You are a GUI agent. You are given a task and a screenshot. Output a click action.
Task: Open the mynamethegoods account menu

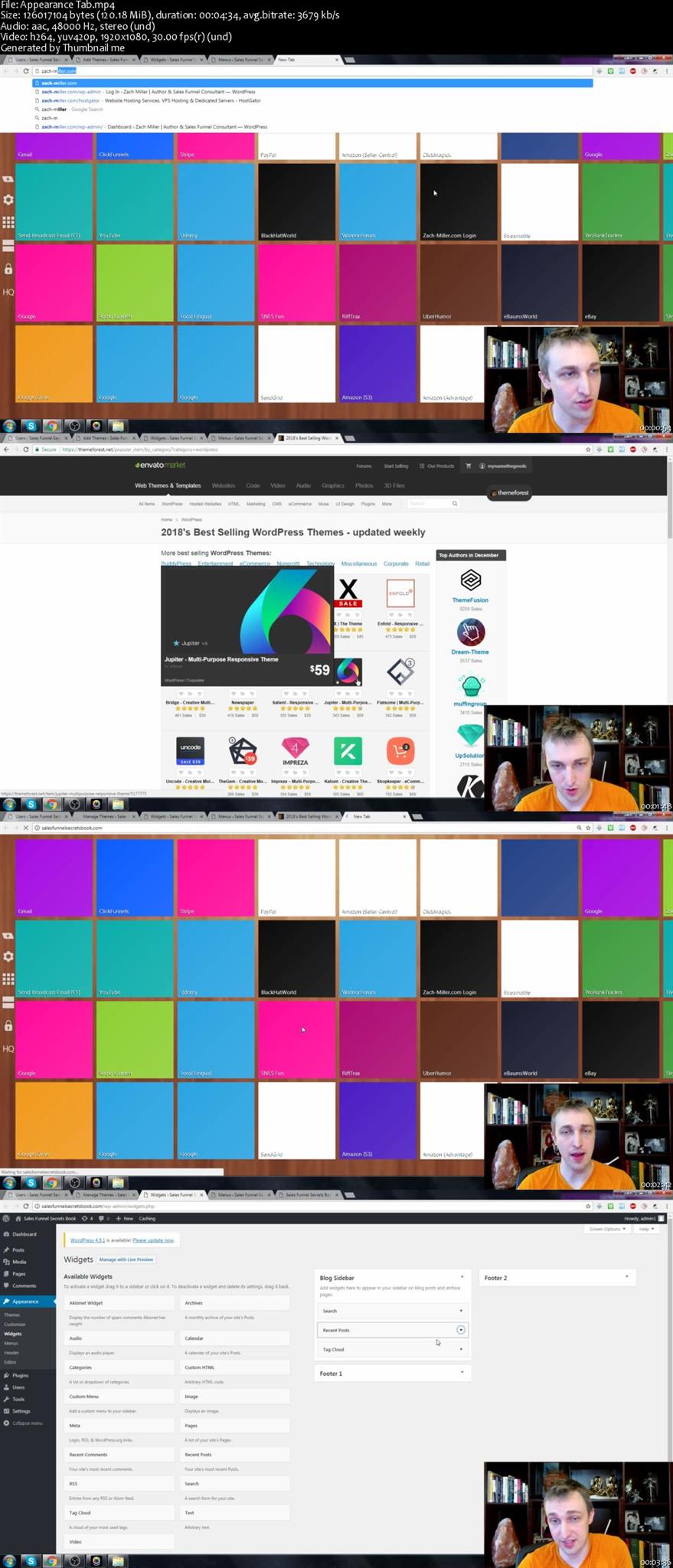tap(503, 465)
